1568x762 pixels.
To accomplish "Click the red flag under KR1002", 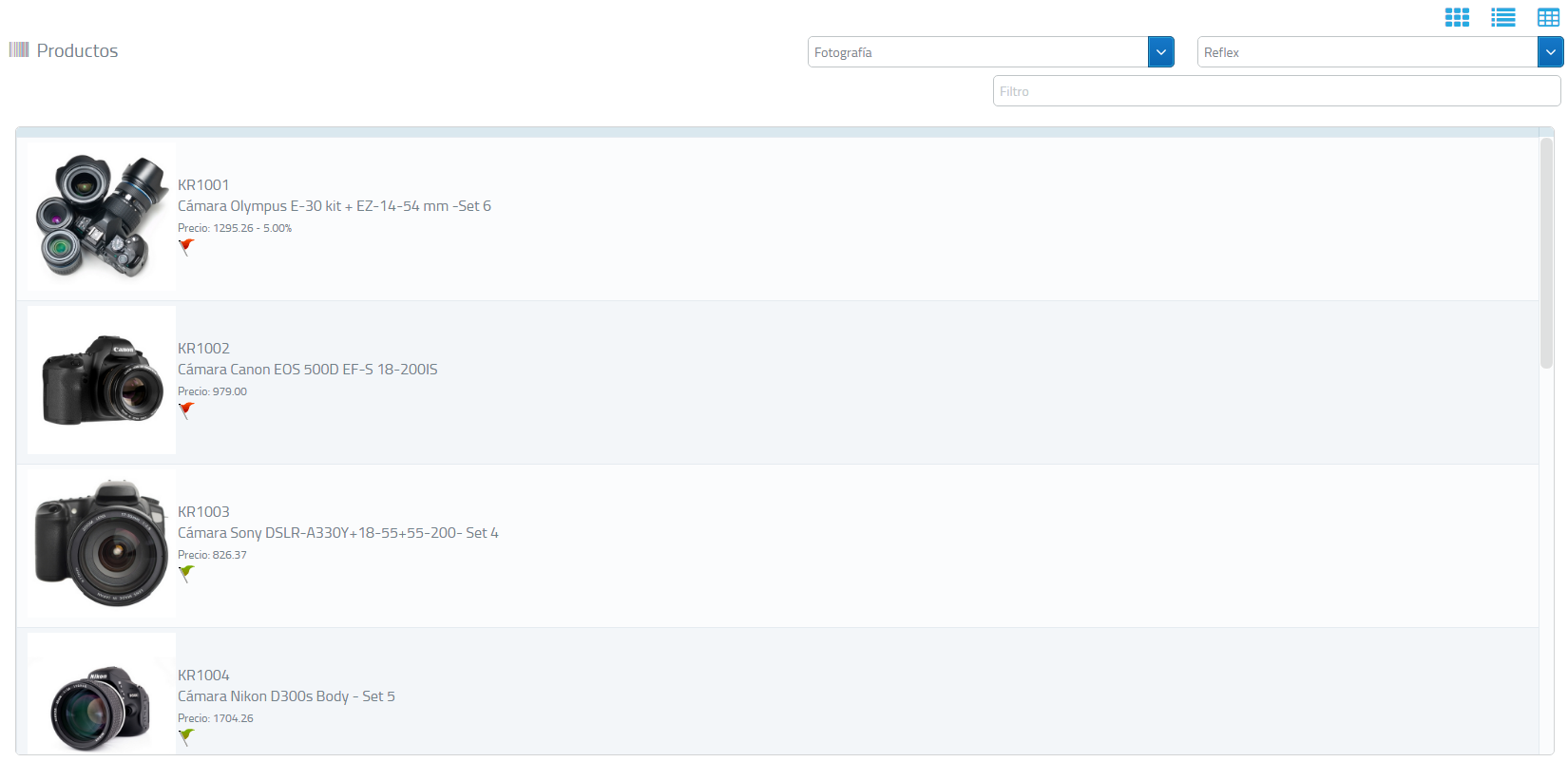I will point(186,410).
